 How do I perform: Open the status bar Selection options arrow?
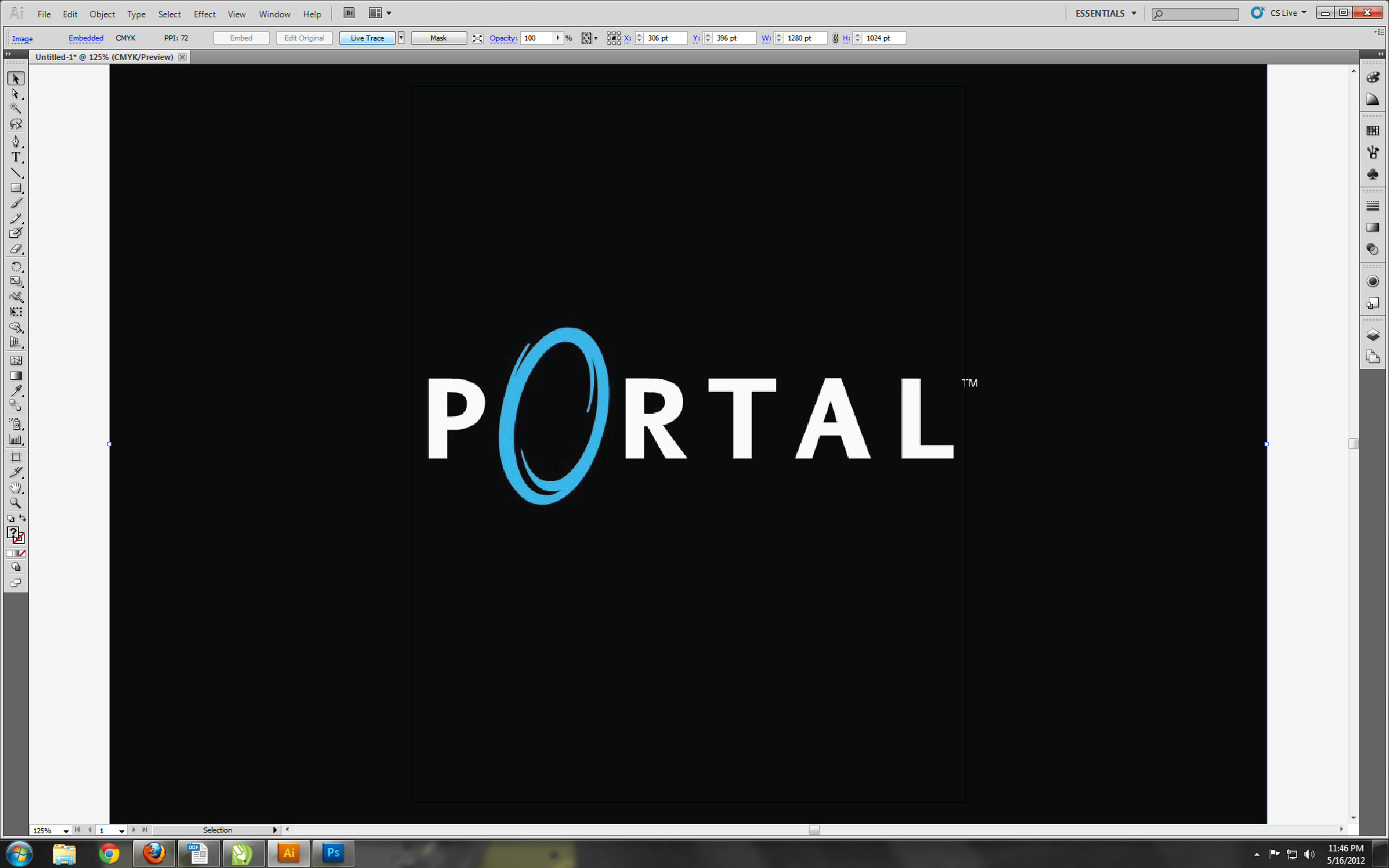275,830
